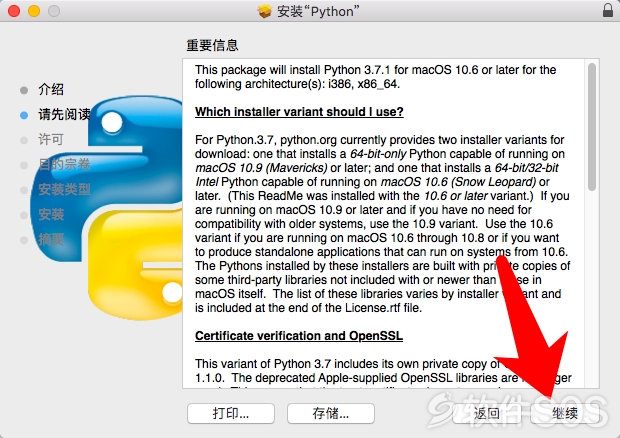Select the 请先阅读 step in sidebar

tap(64, 115)
